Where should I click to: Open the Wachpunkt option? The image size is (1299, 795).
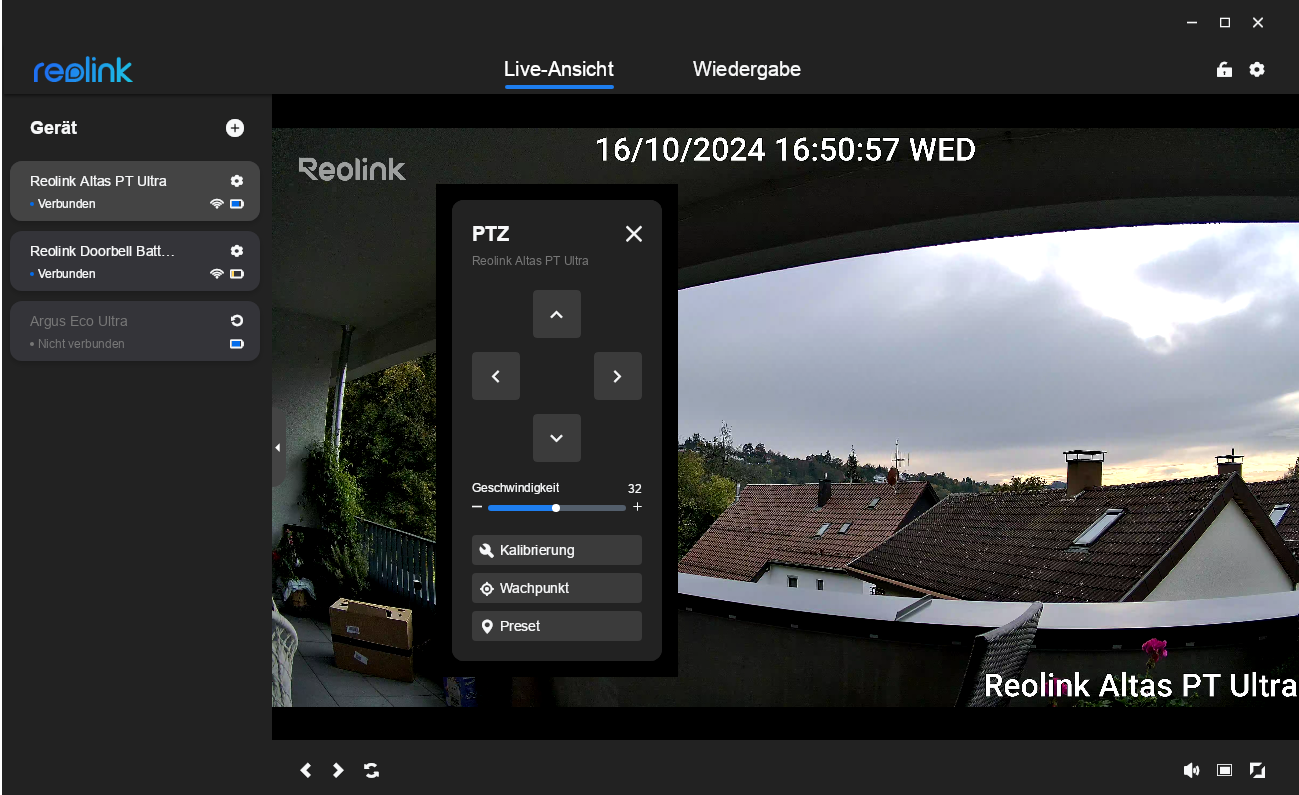(x=557, y=588)
